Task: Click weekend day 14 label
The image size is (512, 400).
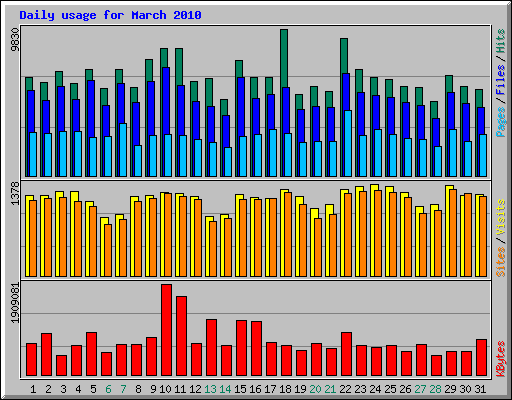Action: click(225, 389)
